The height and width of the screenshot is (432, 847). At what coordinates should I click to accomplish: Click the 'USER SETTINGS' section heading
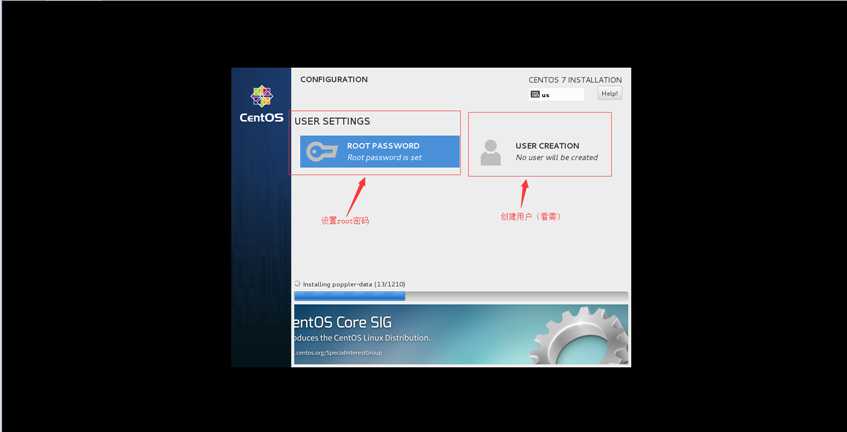coord(332,122)
